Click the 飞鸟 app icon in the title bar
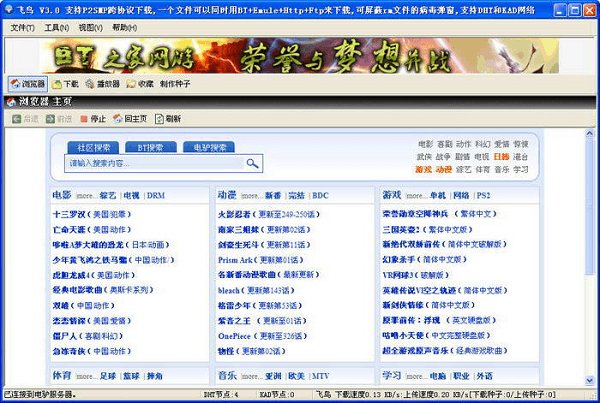The width and height of the screenshot is (600, 403). pos(8,10)
